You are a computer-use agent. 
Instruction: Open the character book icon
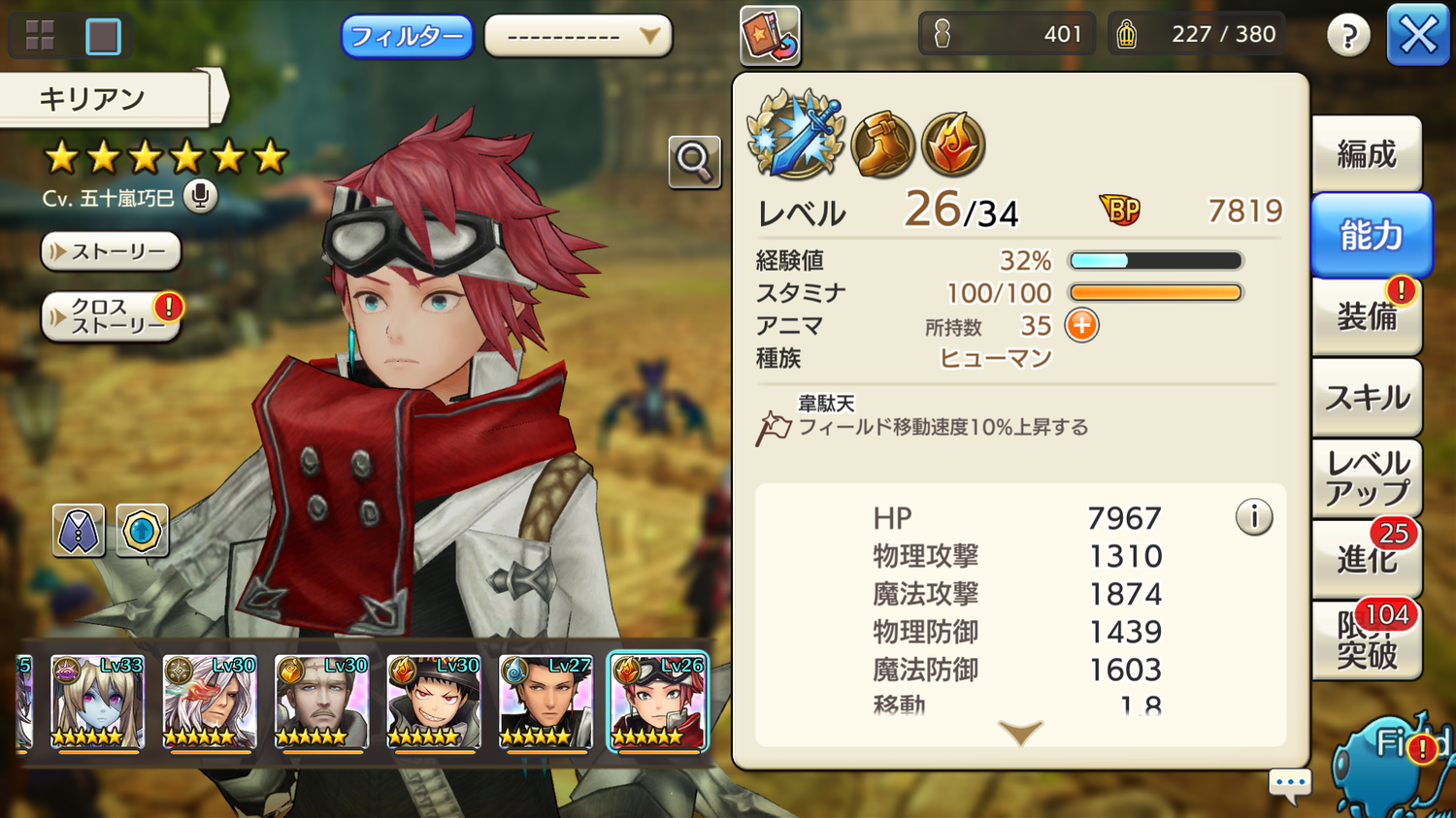pyautogui.click(x=770, y=36)
